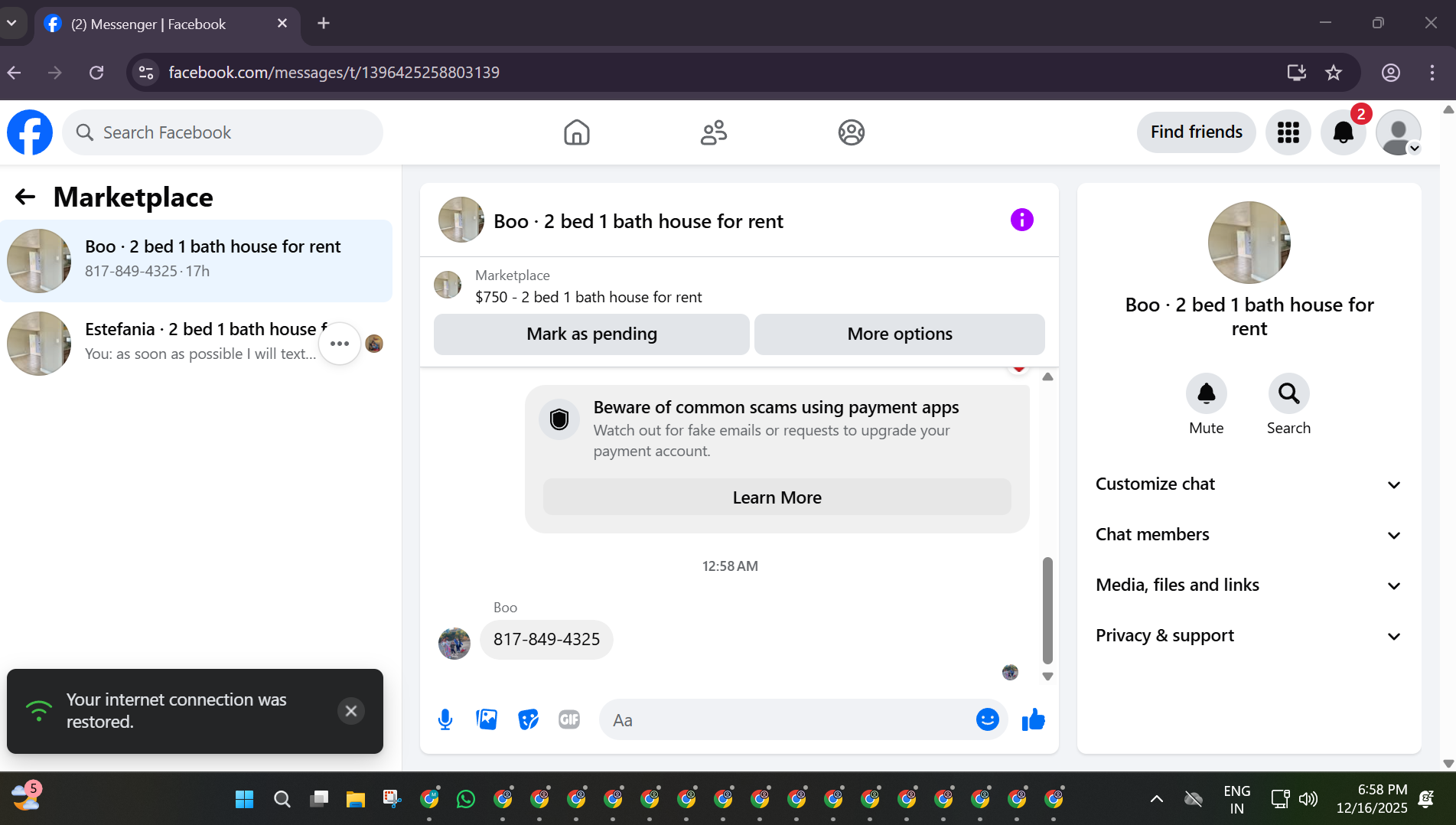Open options menu for Estefania chat
Viewport: 1456px width, 825px height.
[x=340, y=344]
